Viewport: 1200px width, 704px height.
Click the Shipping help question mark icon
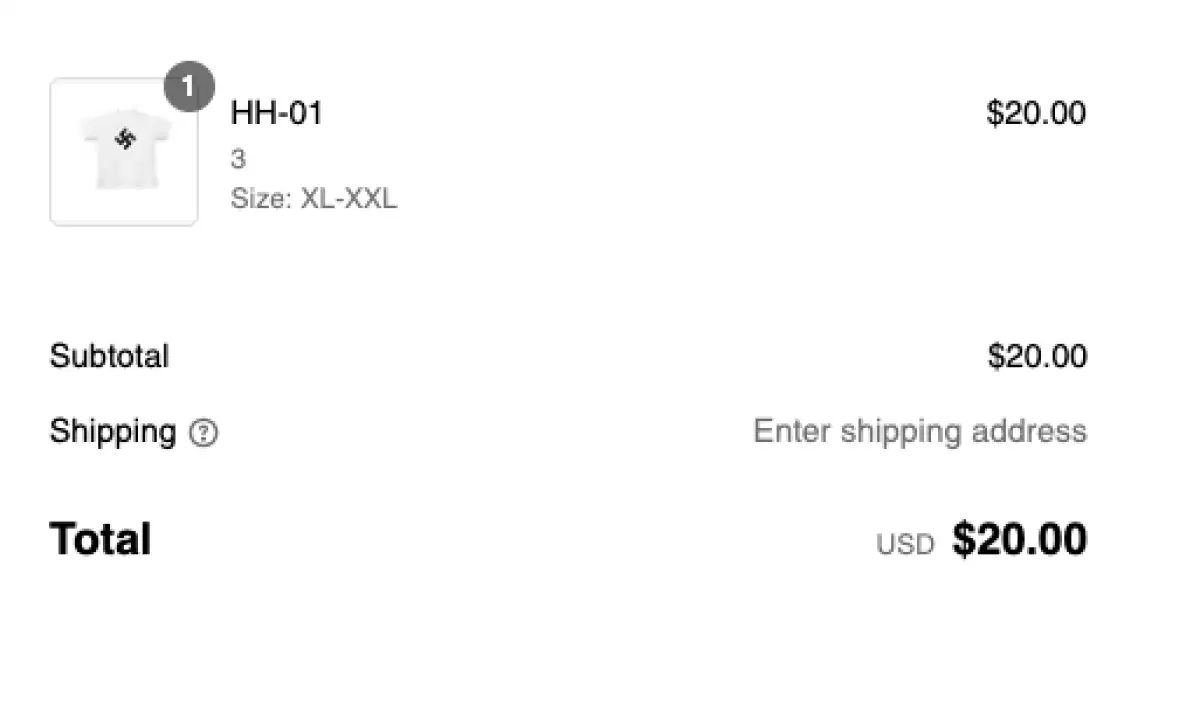[x=203, y=433]
